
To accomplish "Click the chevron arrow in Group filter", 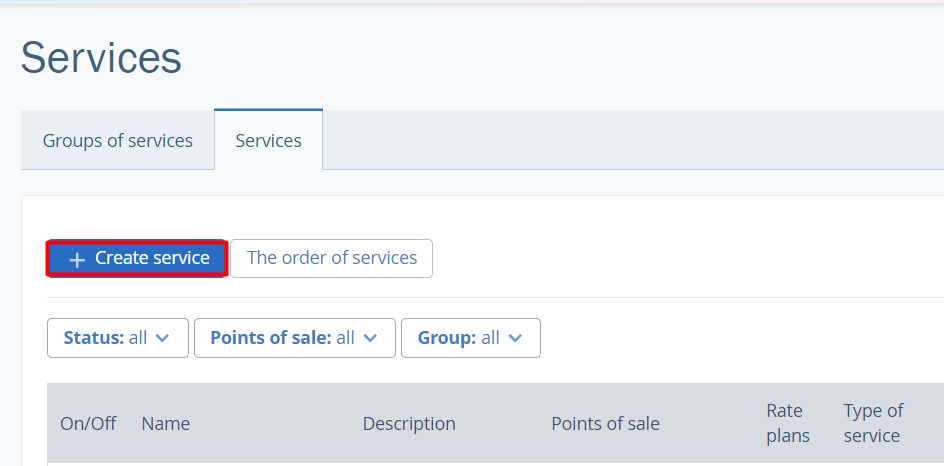I will click(516, 338).
